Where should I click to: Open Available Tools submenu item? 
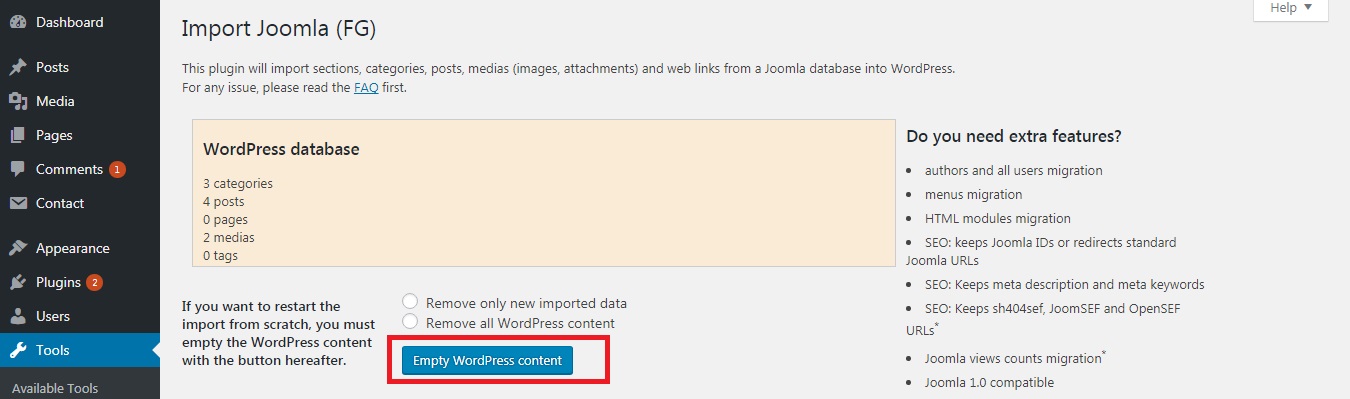54,388
